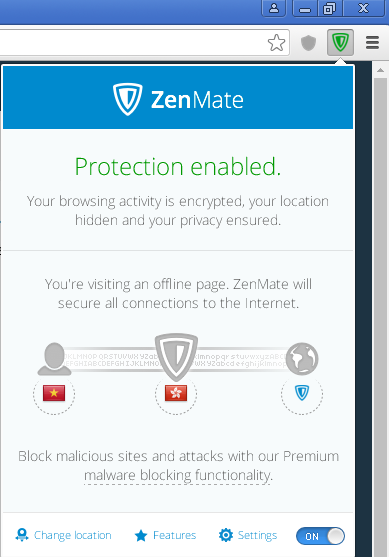Click the Hong Kong flag server icon
Image resolution: width=389 pixels, height=557 pixels.
tap(176, 393)
